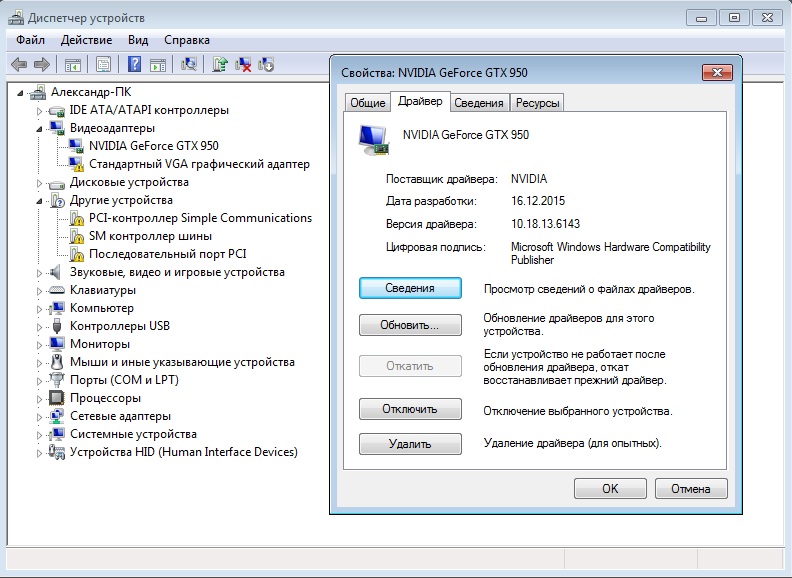Select Последовательный порт PCI
792x578 pixels.
coord(168,254)
